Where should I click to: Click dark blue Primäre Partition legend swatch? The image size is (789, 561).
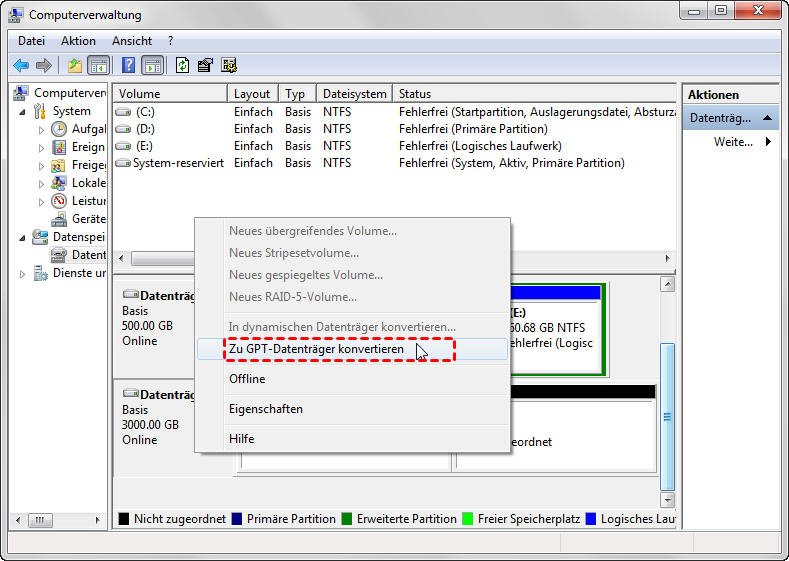pyautogui.click(x=236, y=519)
